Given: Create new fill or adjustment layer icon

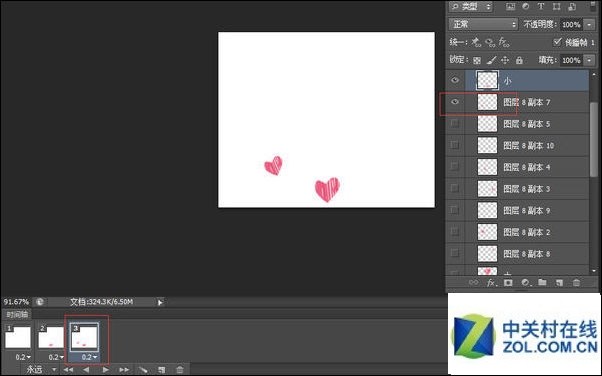Looking at the screenshot, I should [x=526, y=283].
